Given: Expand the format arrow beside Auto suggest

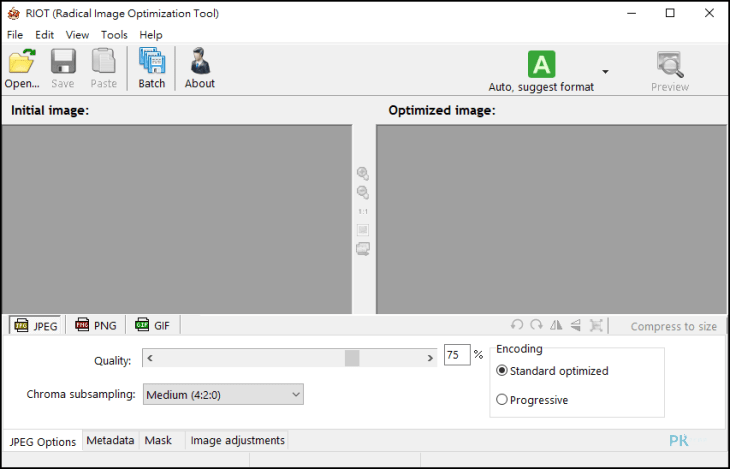Looking at the screenshot, I should pyautogui.click(x=605, y=72).
